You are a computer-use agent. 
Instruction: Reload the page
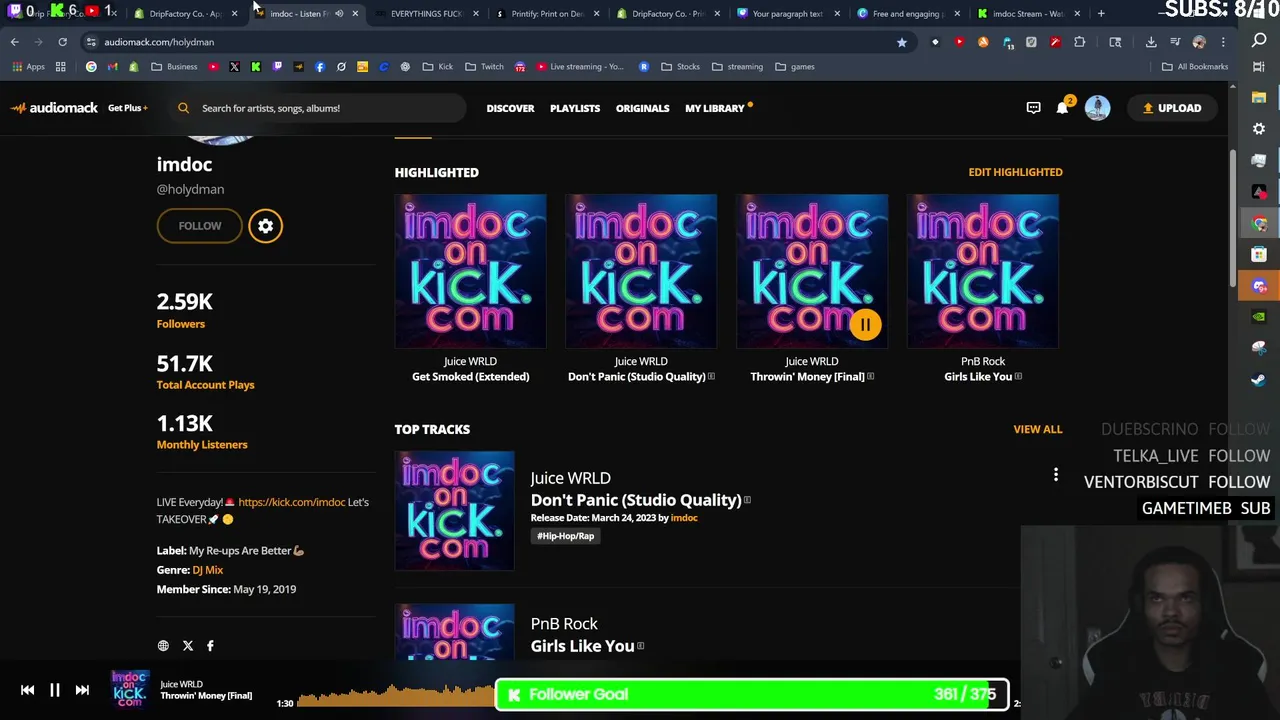pos(62,42)
